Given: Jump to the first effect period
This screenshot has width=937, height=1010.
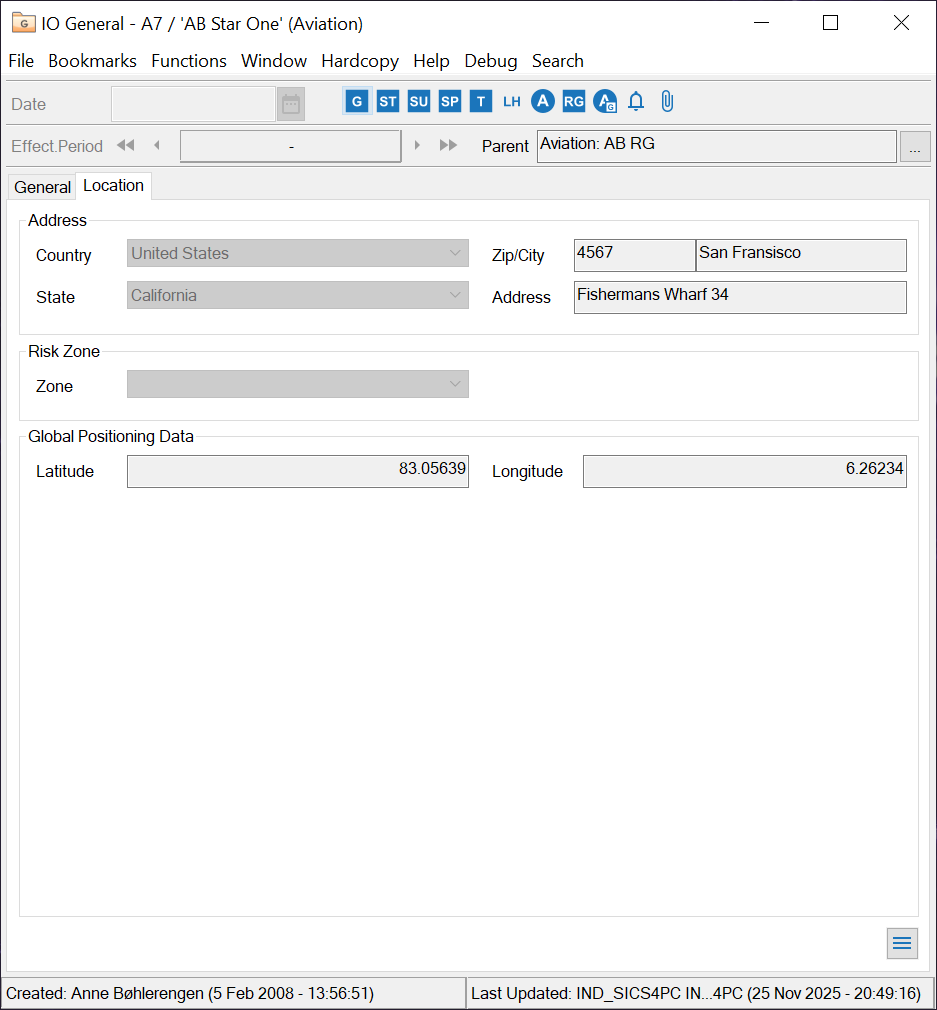Looking at the screenshot, I should [125, 146].
